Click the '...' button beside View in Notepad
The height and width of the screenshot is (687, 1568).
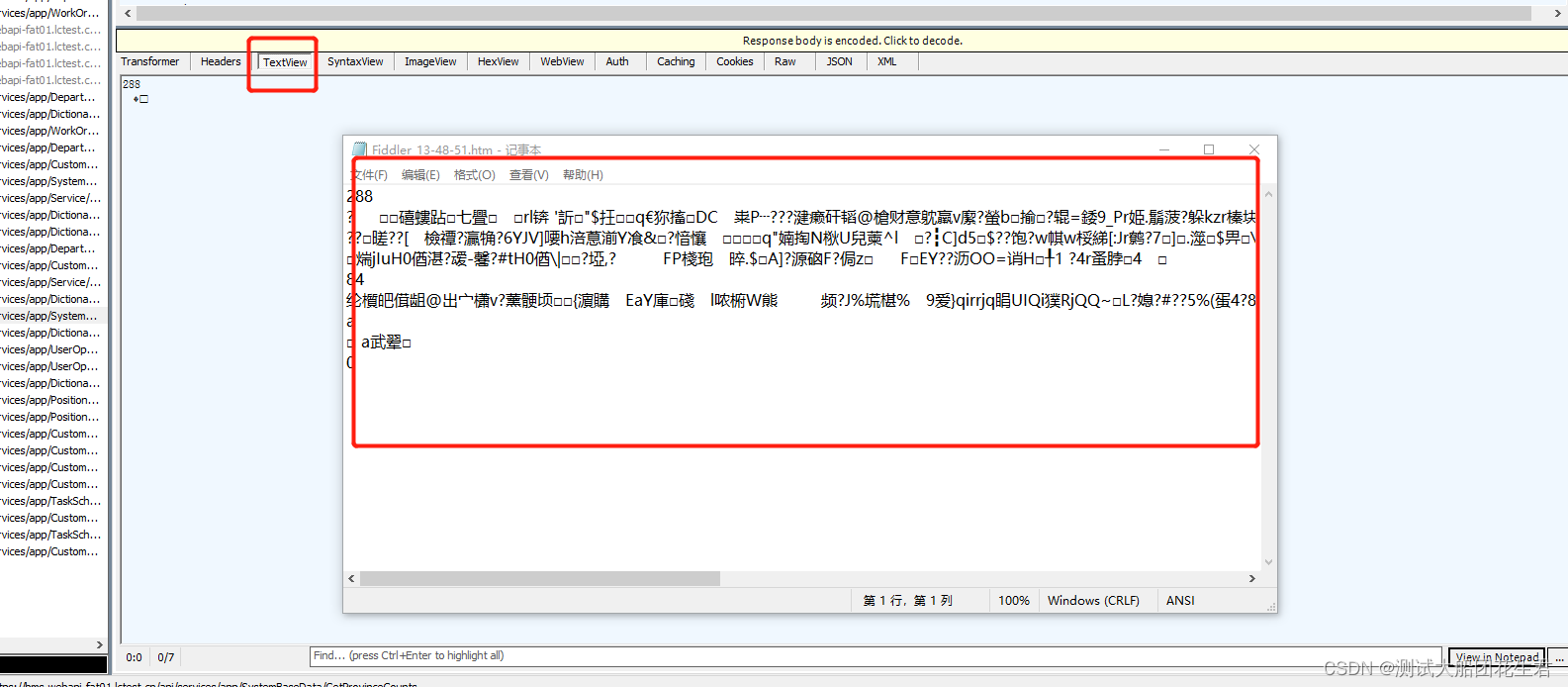[x=1559, y=657]
